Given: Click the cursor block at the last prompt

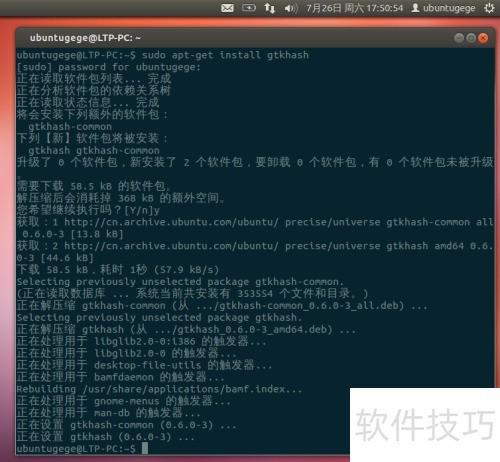Looking at the screenshot, I should [x=145, y=448].
